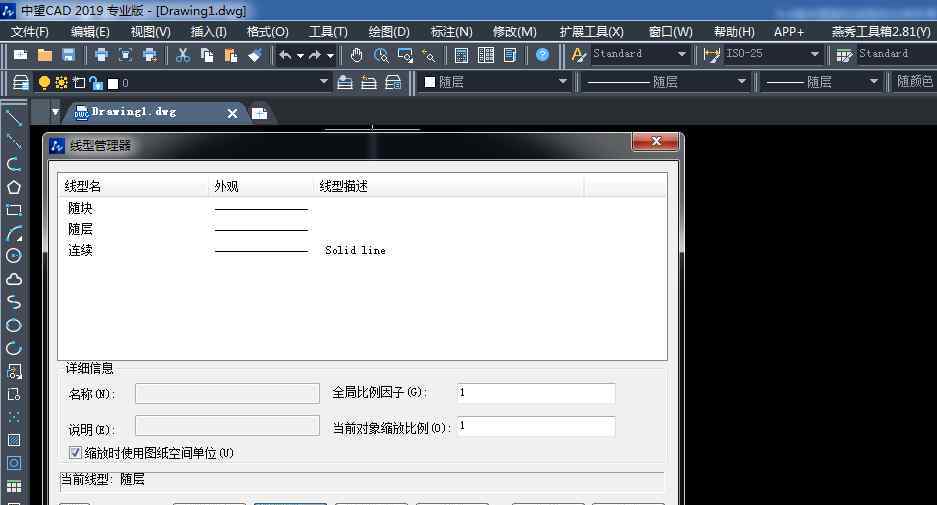Expand the Redo history dropdown arrow
This screenshot has height=505, width=937.
click(x=330, y=56)
